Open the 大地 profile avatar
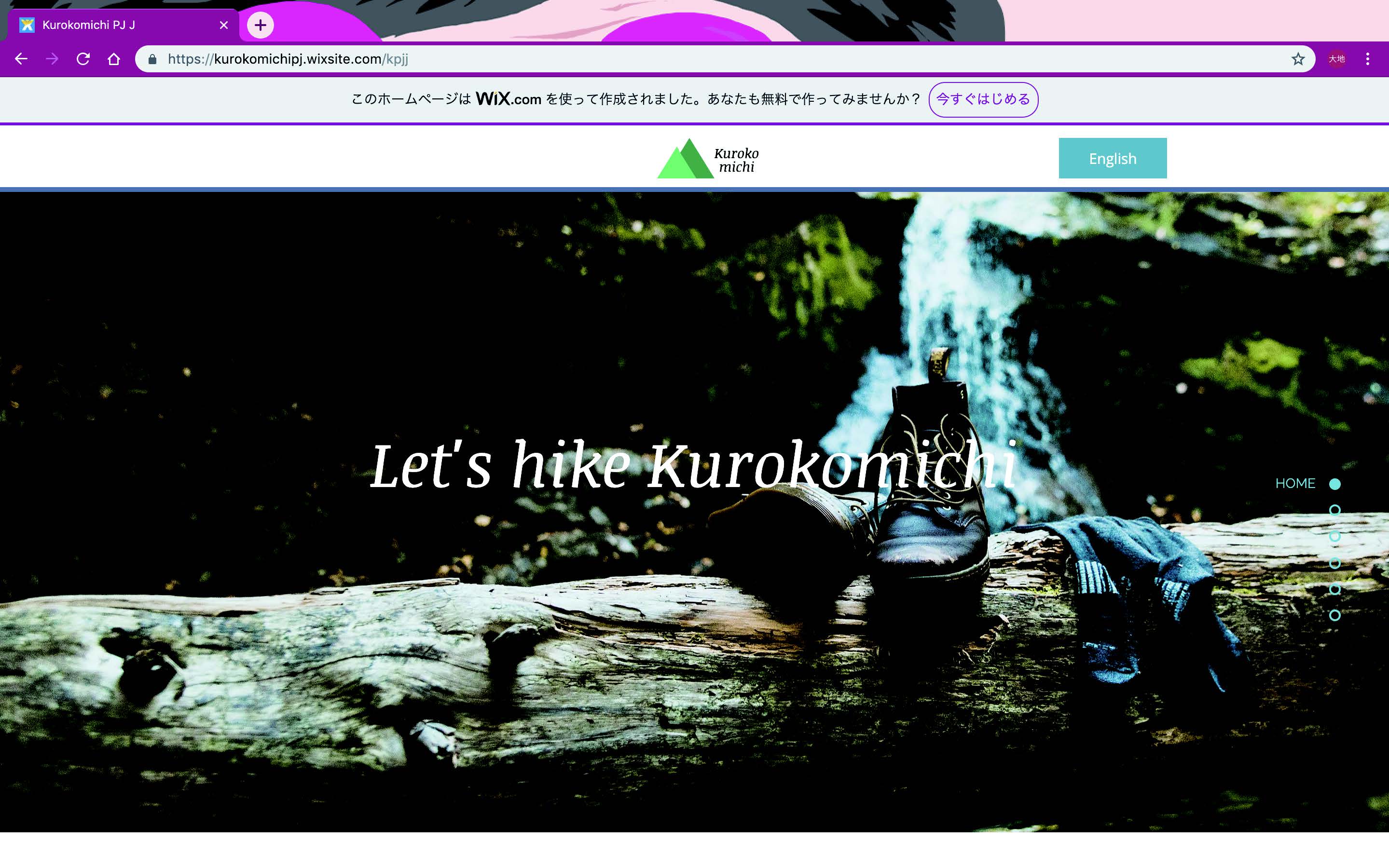Screen dimensions: 1389x868 coord(1337,58)
